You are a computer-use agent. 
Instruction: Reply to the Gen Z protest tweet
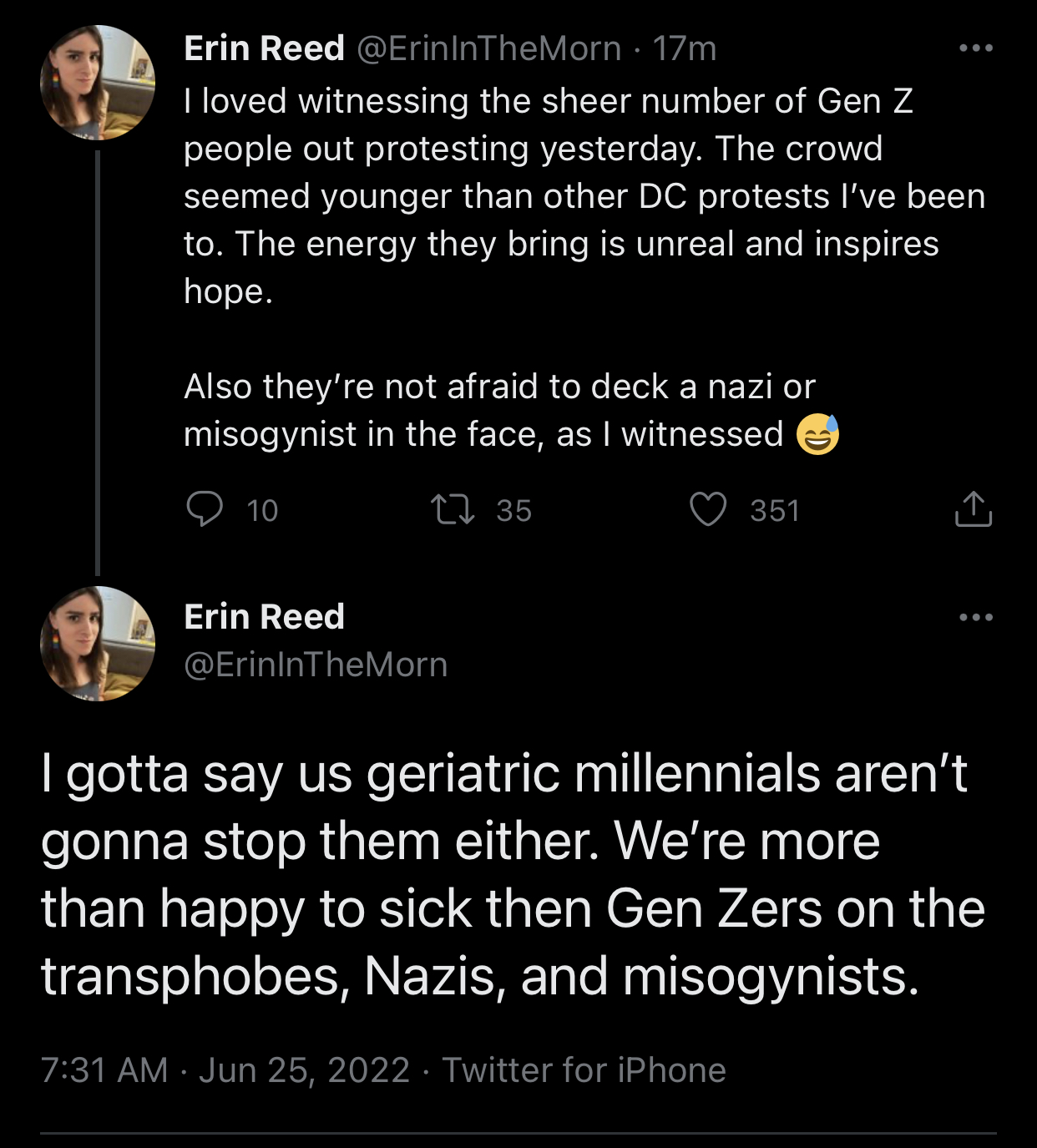click(x=205, y=509)
